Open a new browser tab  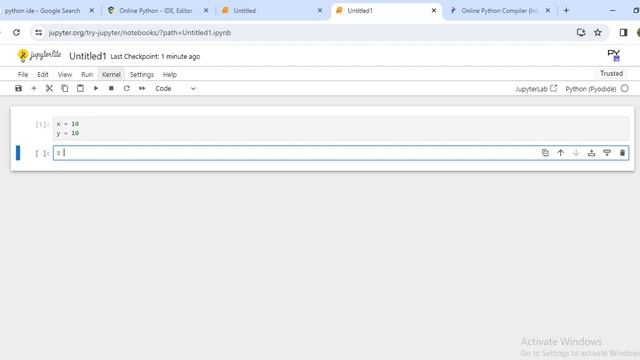coord(566,11)
